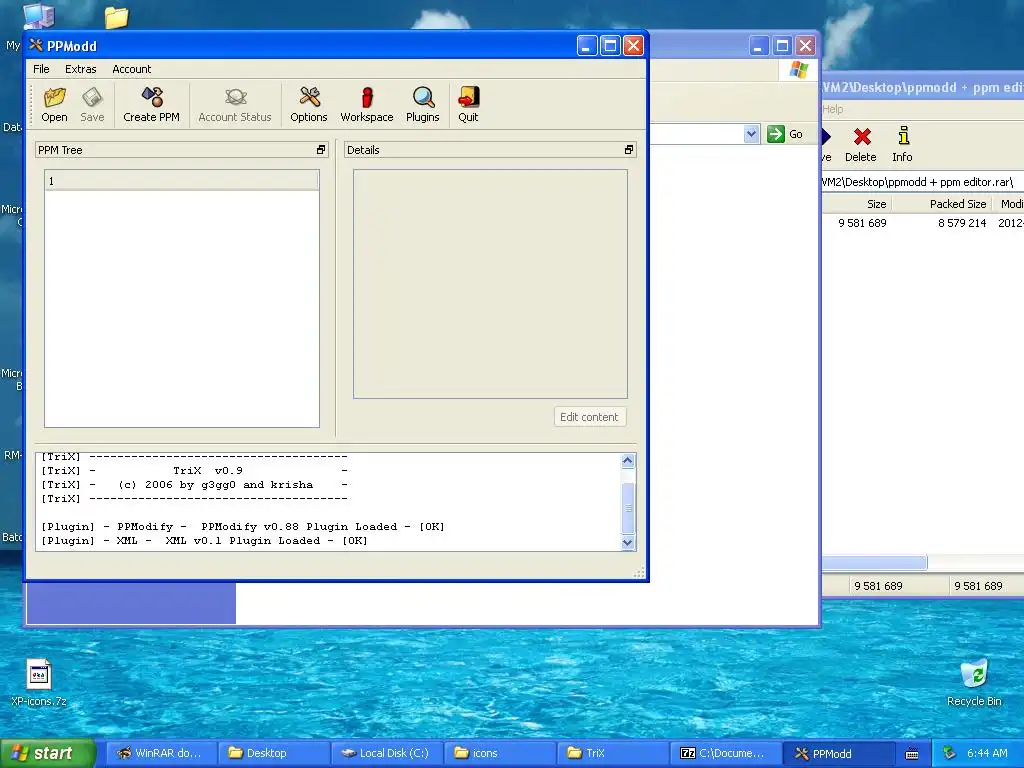
Task: Select the My Computer desktop icon
Action: 39,14
